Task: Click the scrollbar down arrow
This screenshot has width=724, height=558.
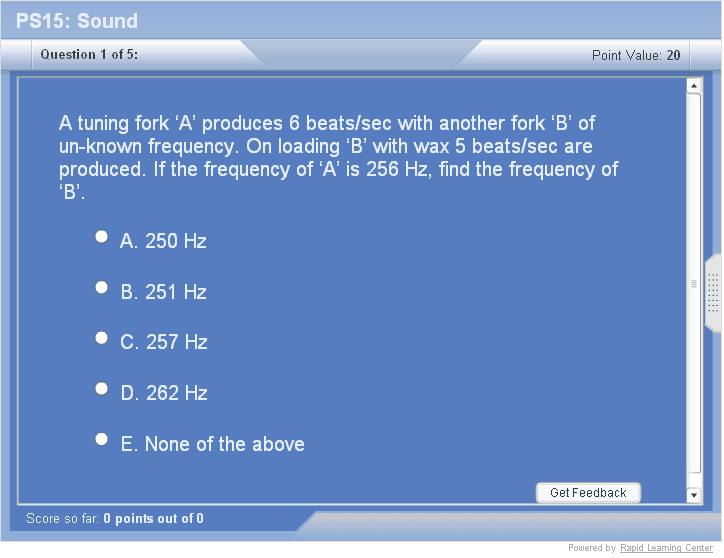Action: 694,494
